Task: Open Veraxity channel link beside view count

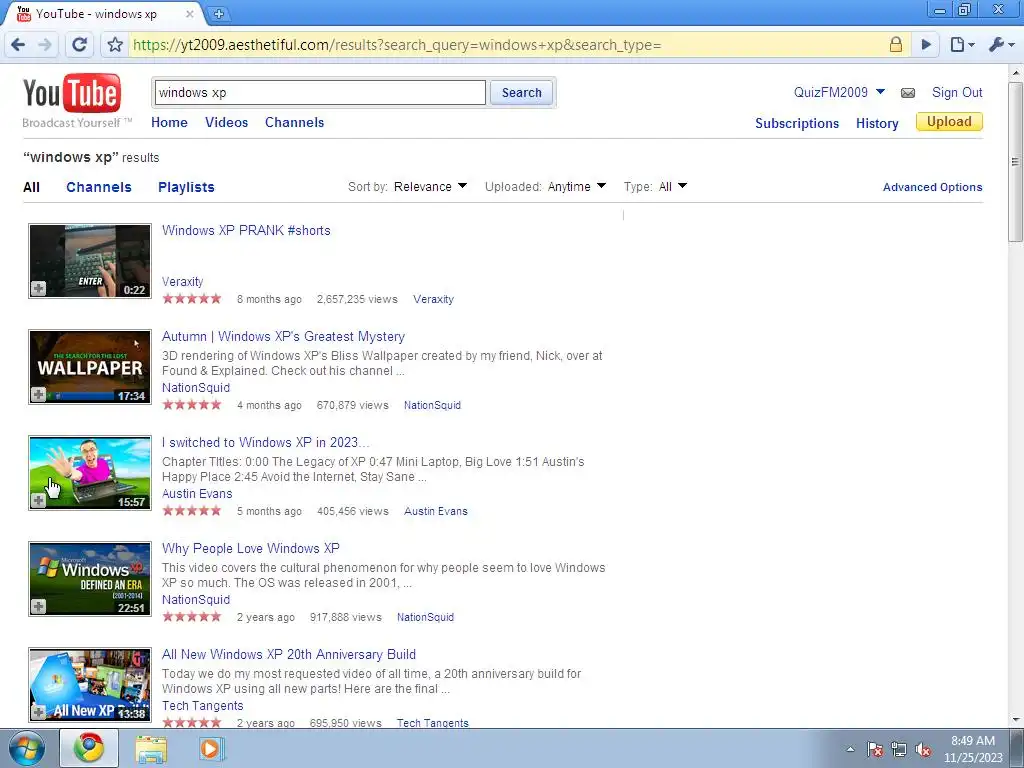Action: click(x=433, y=299)
